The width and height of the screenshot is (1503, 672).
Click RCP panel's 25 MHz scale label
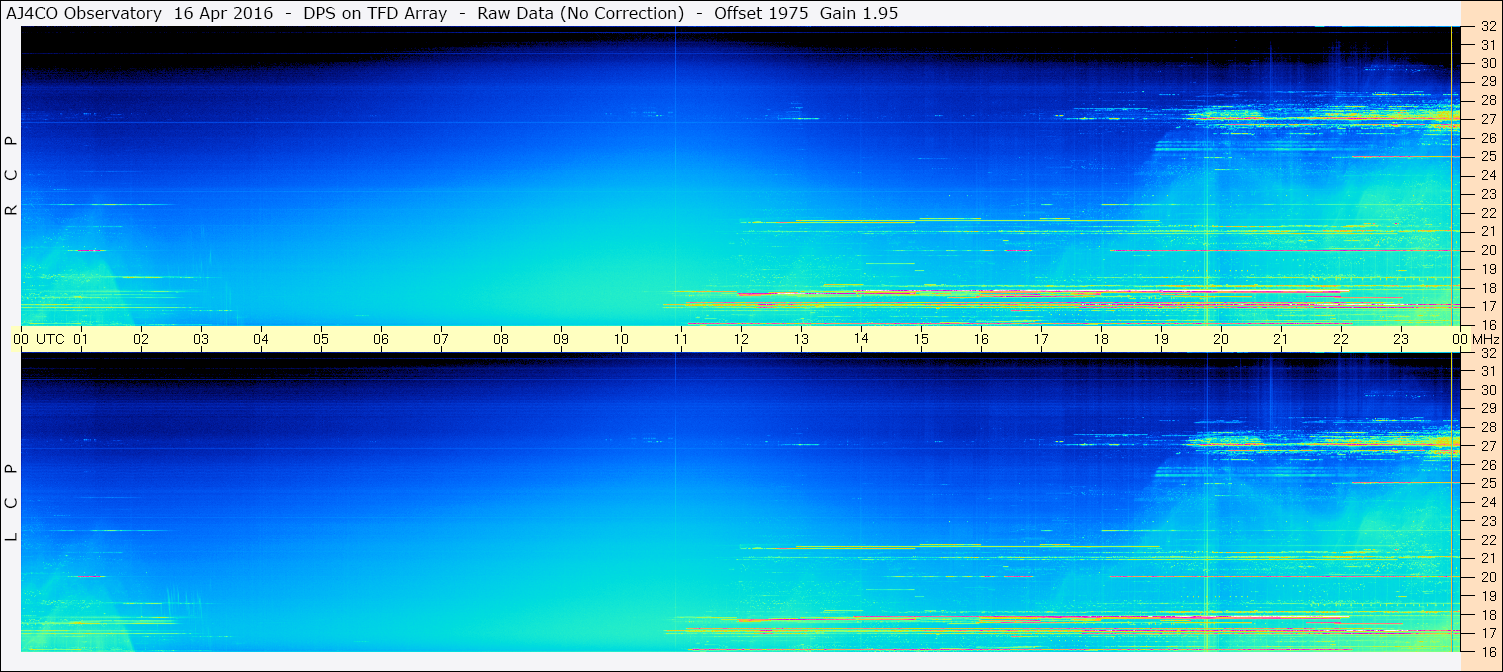1488,157
